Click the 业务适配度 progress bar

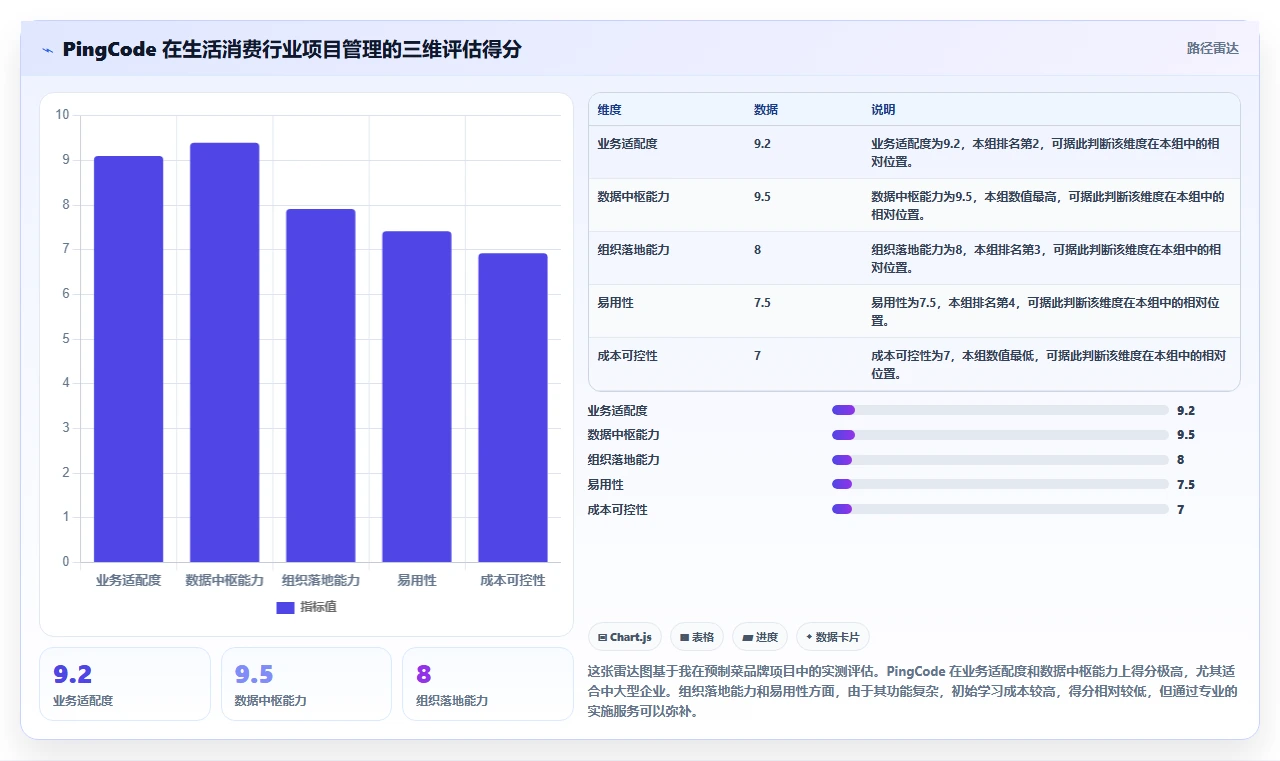click(1000, 410)
